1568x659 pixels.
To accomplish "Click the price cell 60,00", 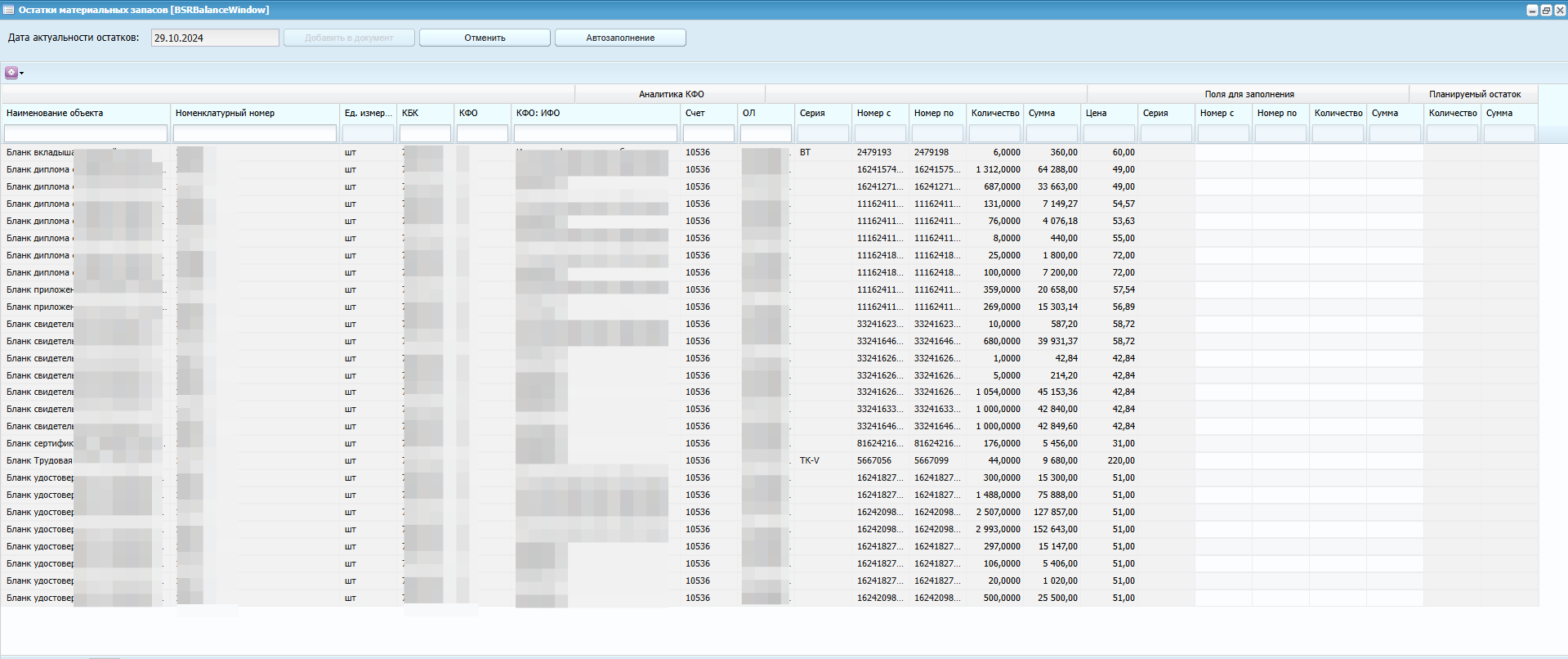I will [x=1124, y=152].
